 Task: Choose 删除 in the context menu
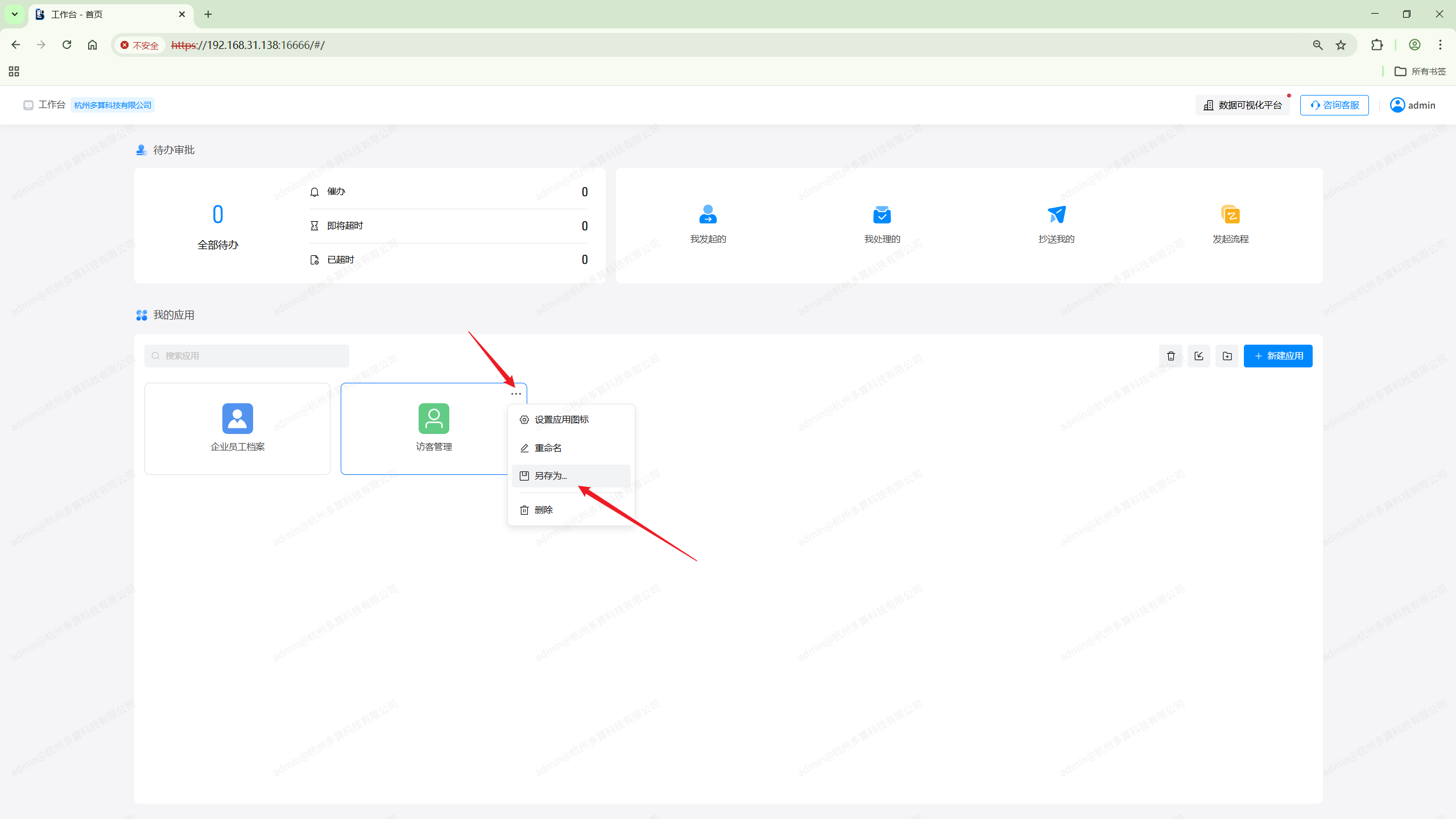click(x=543, y=510)
